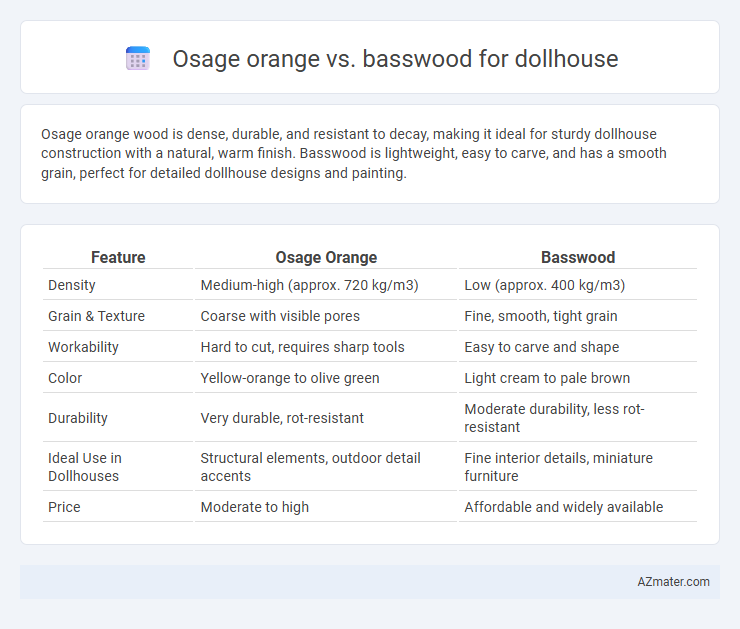This screenshot has width=740, height=629.
Task: Click 'Fine, smooth, tight grain' cell
Action: tap(540, 316)
